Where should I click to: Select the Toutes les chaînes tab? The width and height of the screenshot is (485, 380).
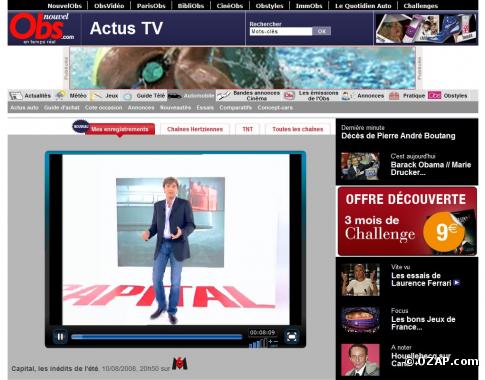(298, 129)
